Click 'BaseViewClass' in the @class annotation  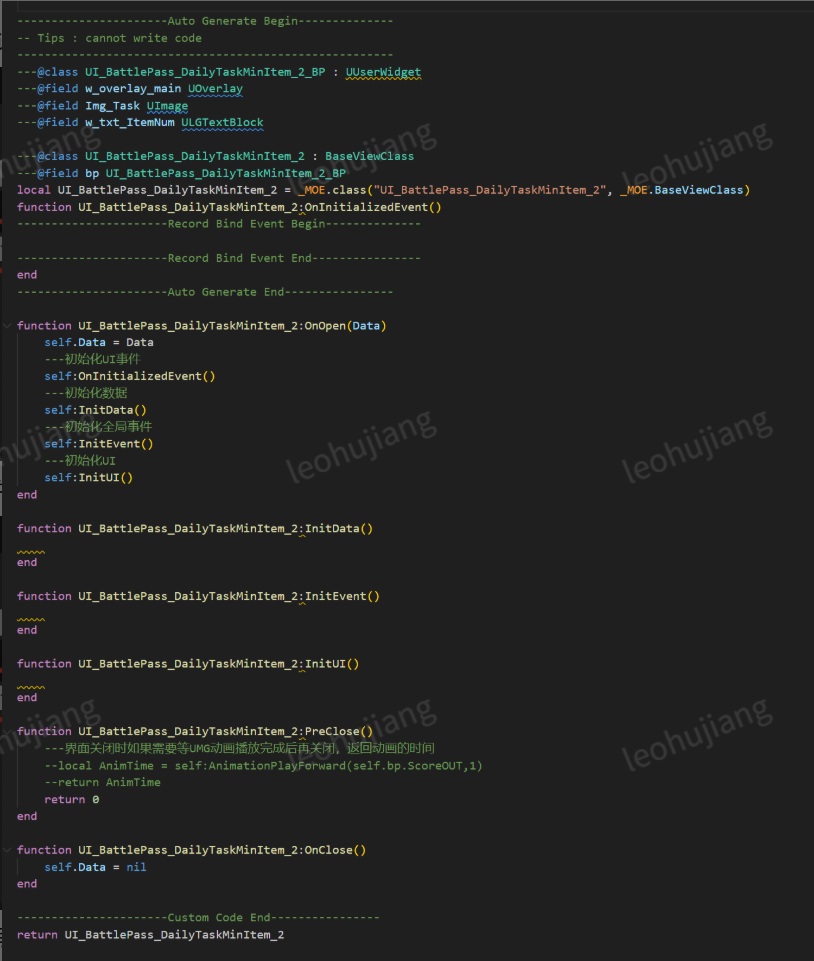369,156
